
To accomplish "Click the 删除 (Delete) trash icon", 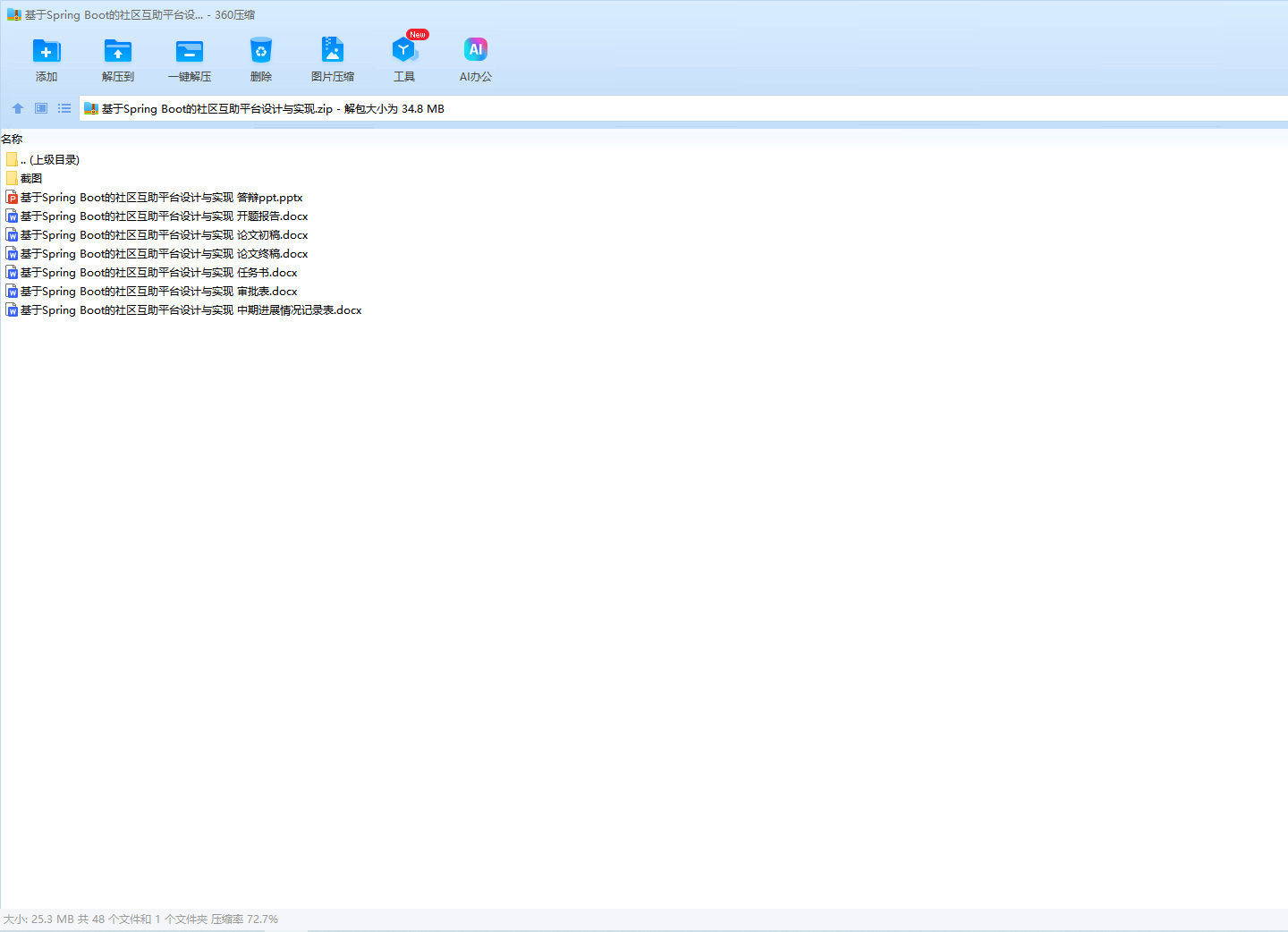I will click(261, 51).
